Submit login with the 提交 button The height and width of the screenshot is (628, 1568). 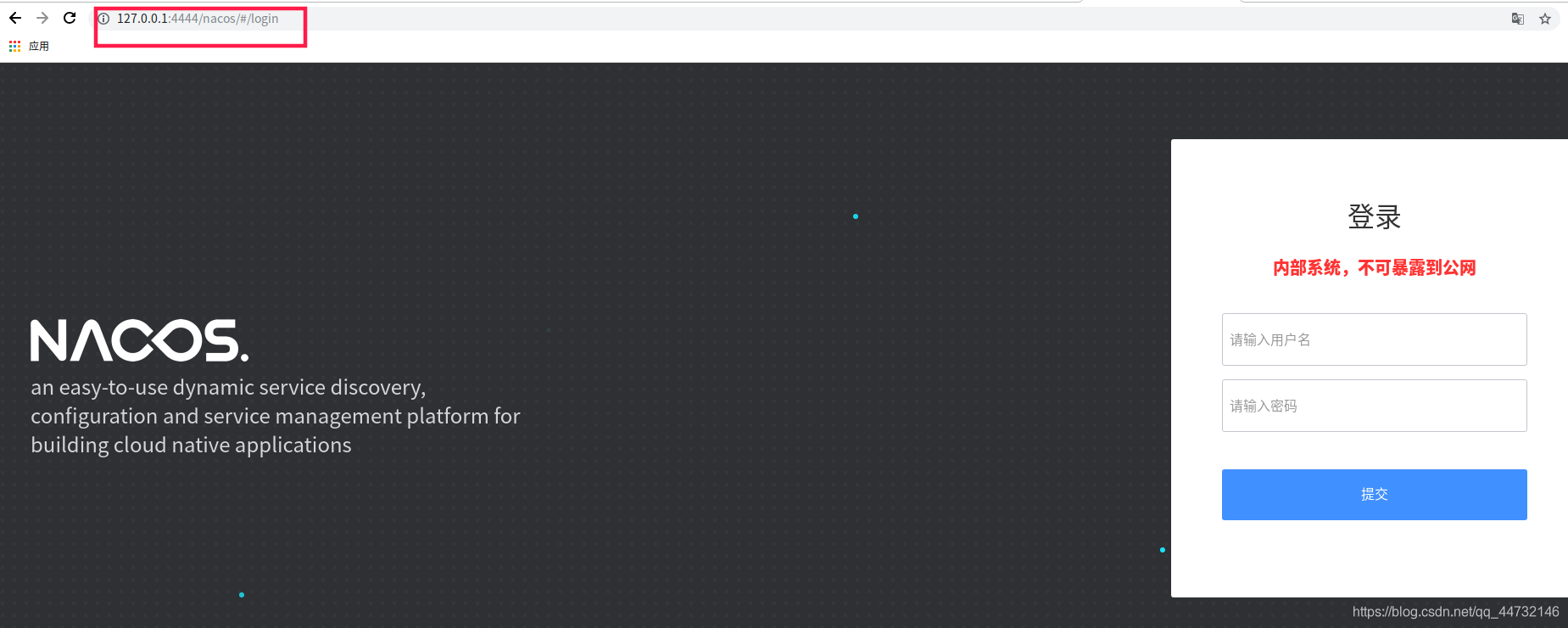[1374, 495]
